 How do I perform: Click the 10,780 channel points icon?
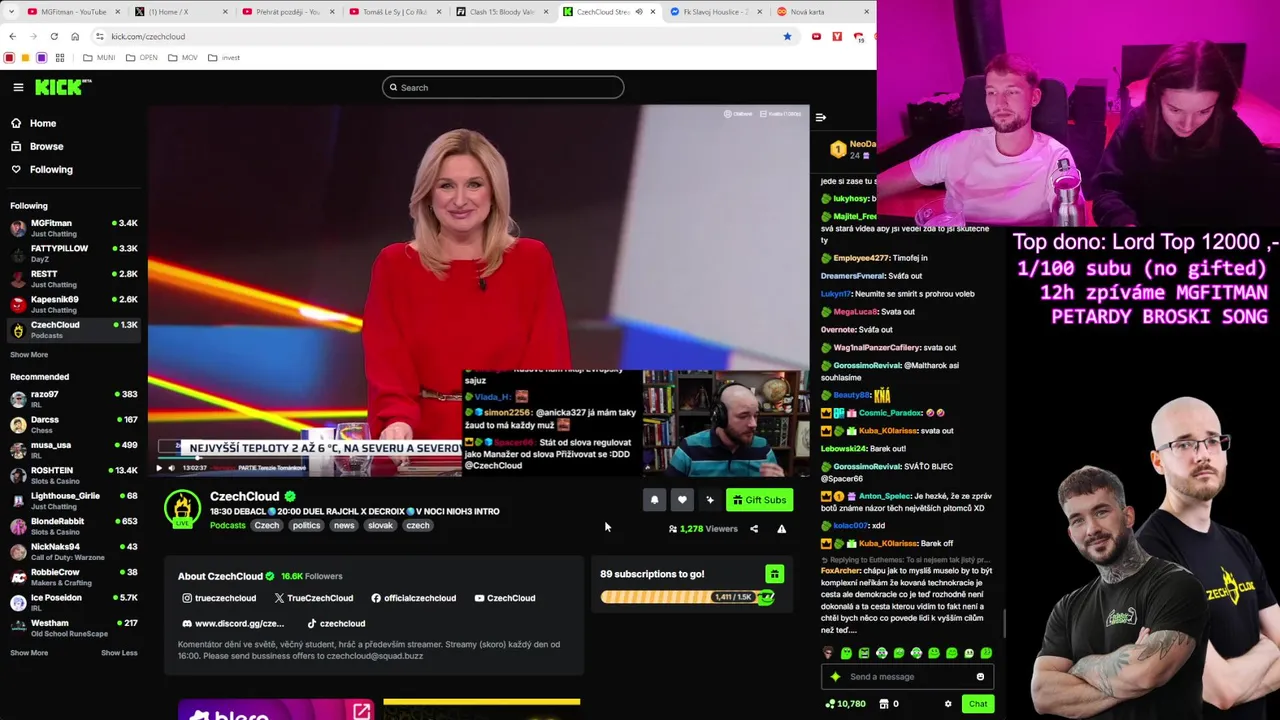(830, 704)
